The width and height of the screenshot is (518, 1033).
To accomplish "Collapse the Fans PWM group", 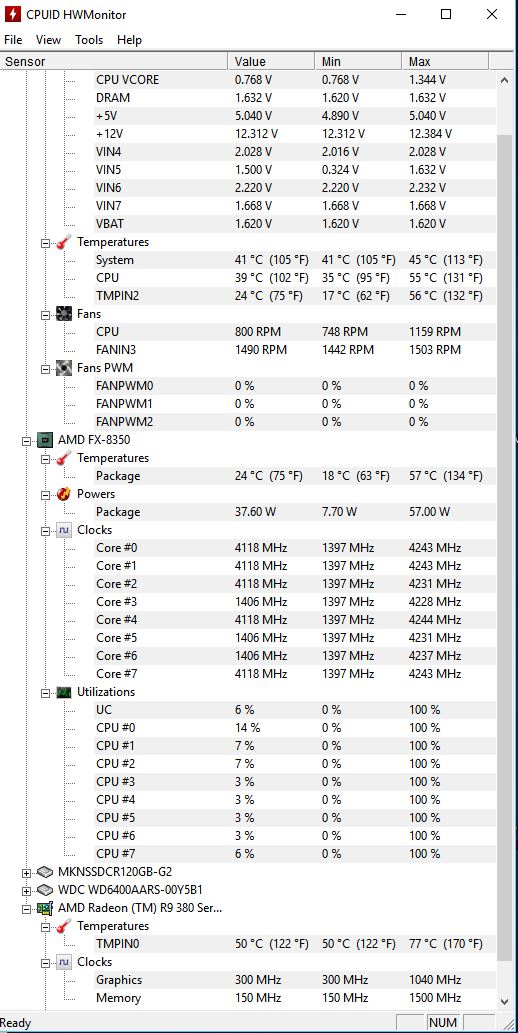I will [x=45, y=368].
